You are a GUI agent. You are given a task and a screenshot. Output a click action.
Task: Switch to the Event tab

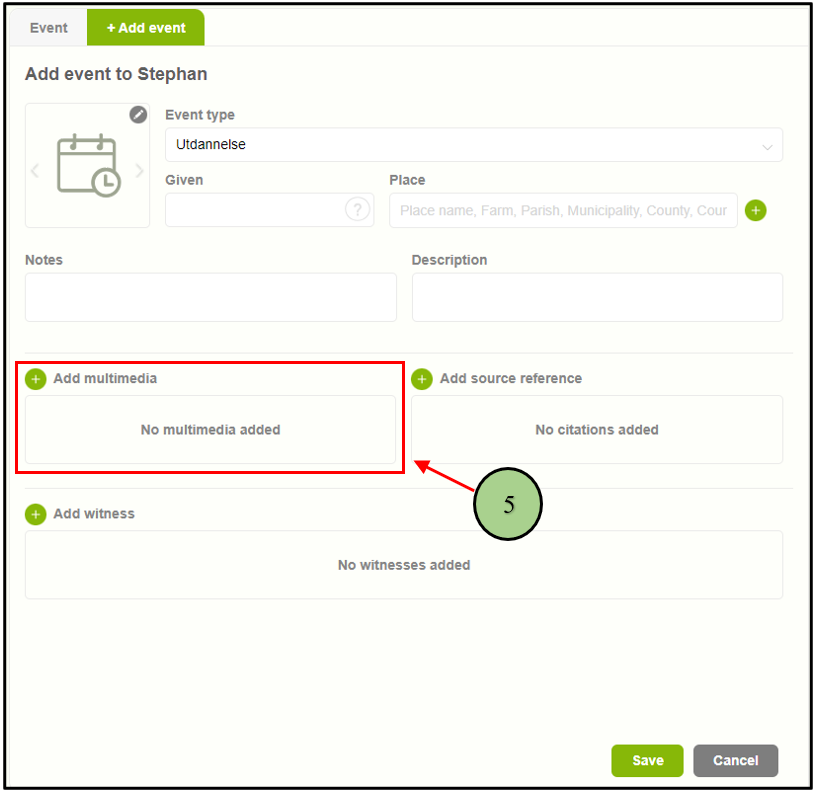click(48, 28)
